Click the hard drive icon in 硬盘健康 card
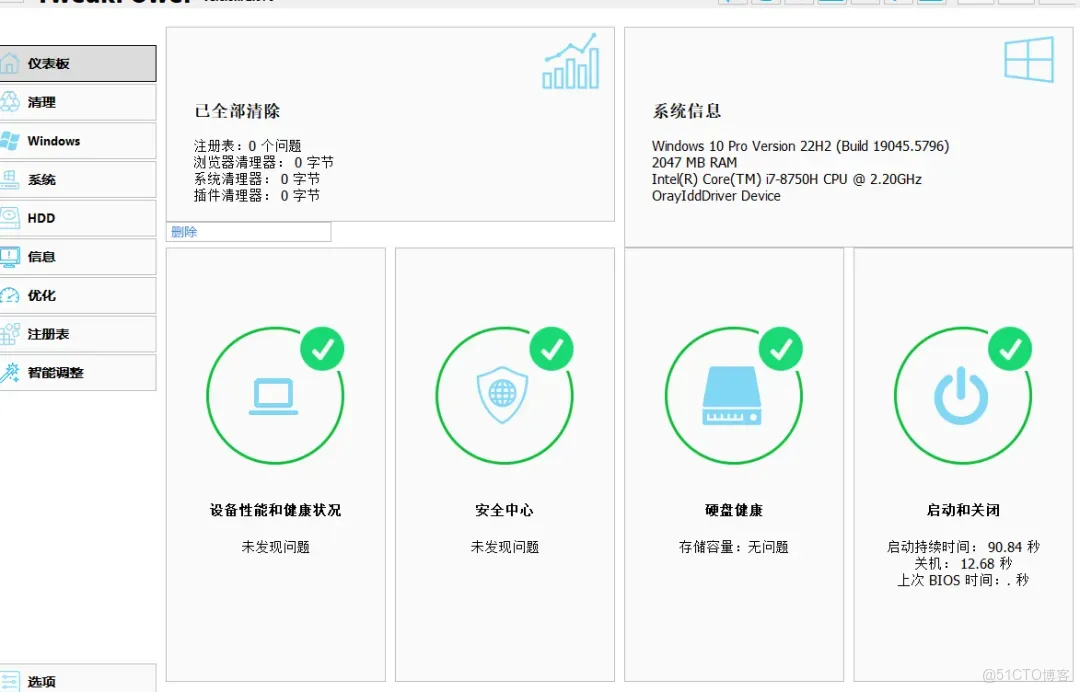 pos(734,394)
